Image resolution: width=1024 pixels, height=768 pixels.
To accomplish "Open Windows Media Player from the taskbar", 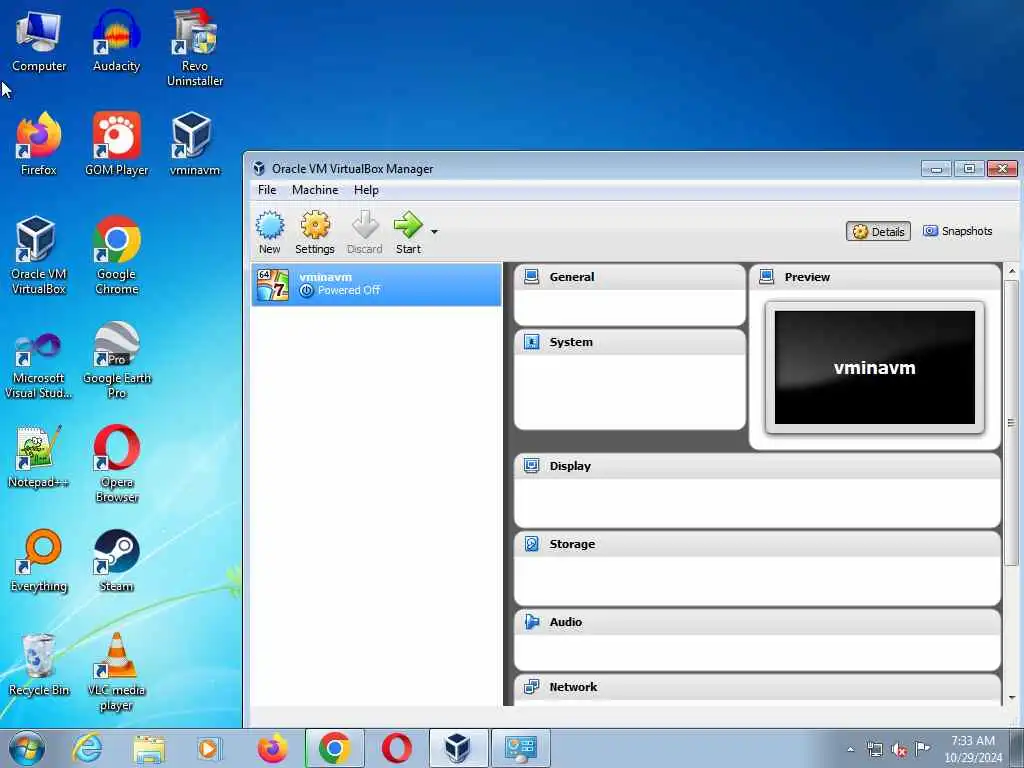I will pos(210,748).
